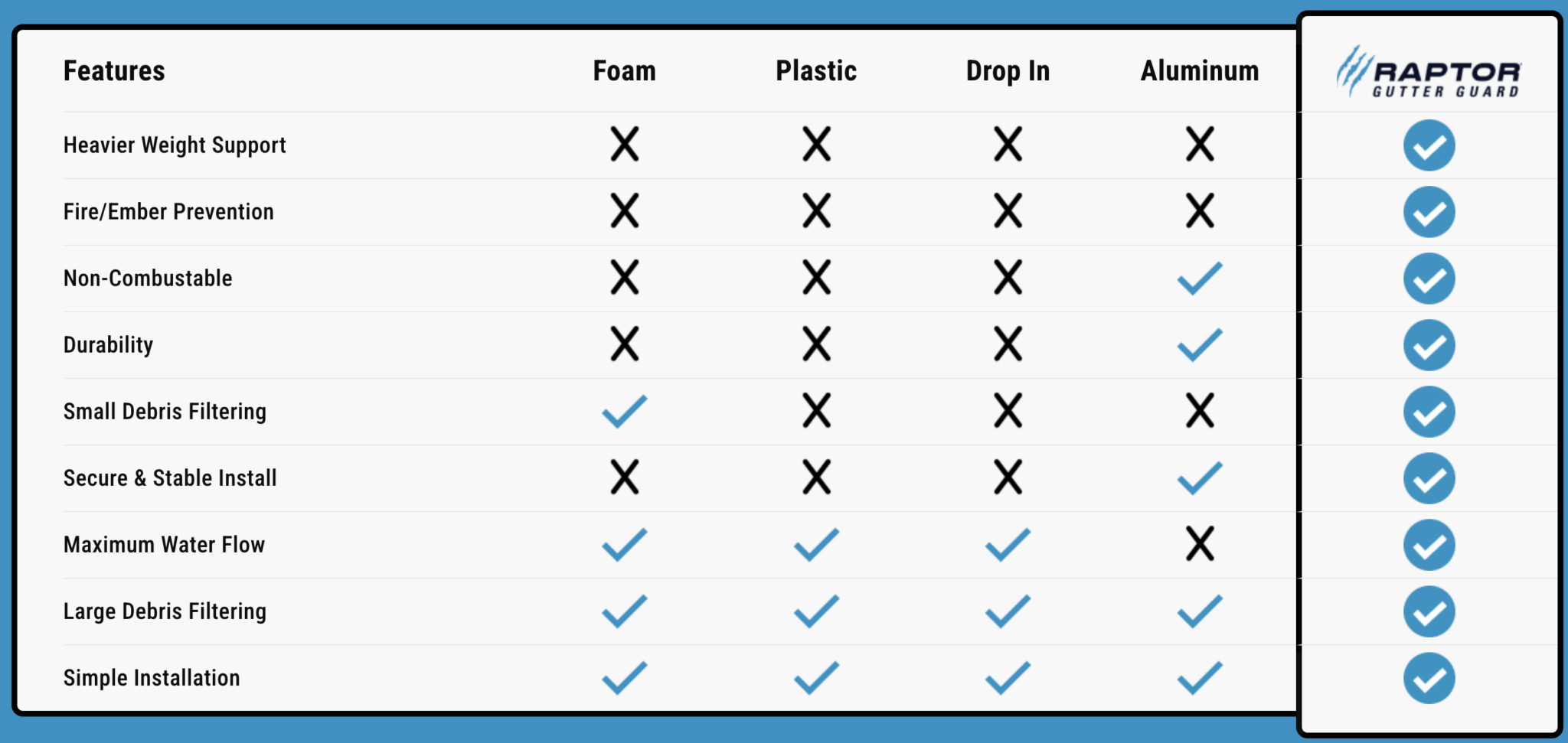
Task: Select the Aluminum column header
Action: click(x=1200, y=71)
